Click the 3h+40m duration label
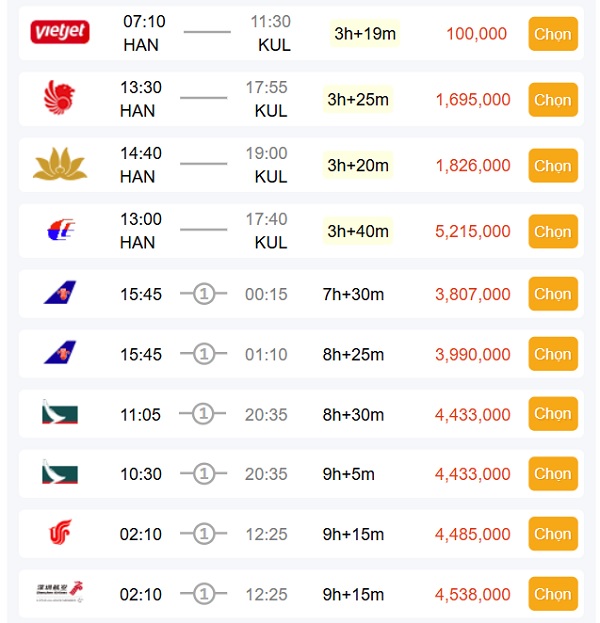This screenshot has width=600, height=623. point(359,232)
